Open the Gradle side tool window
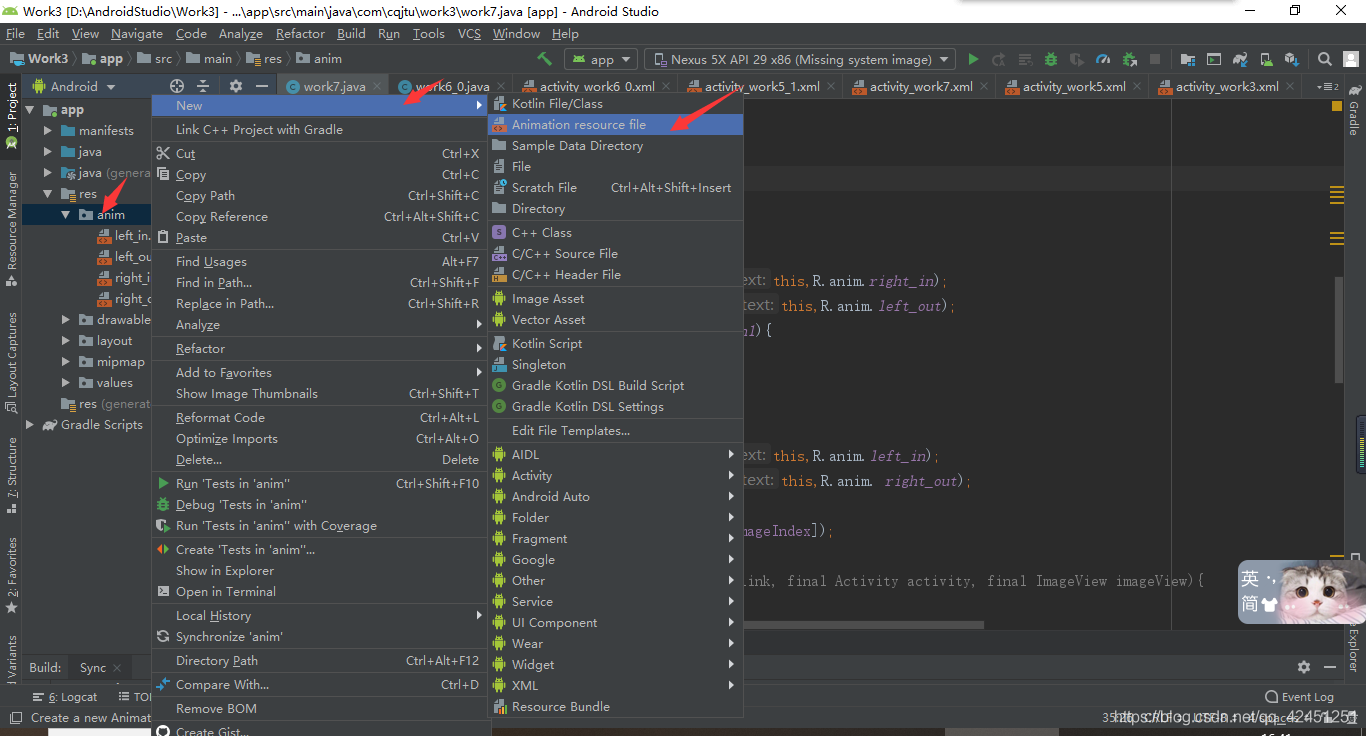 tap(1354, 110)
